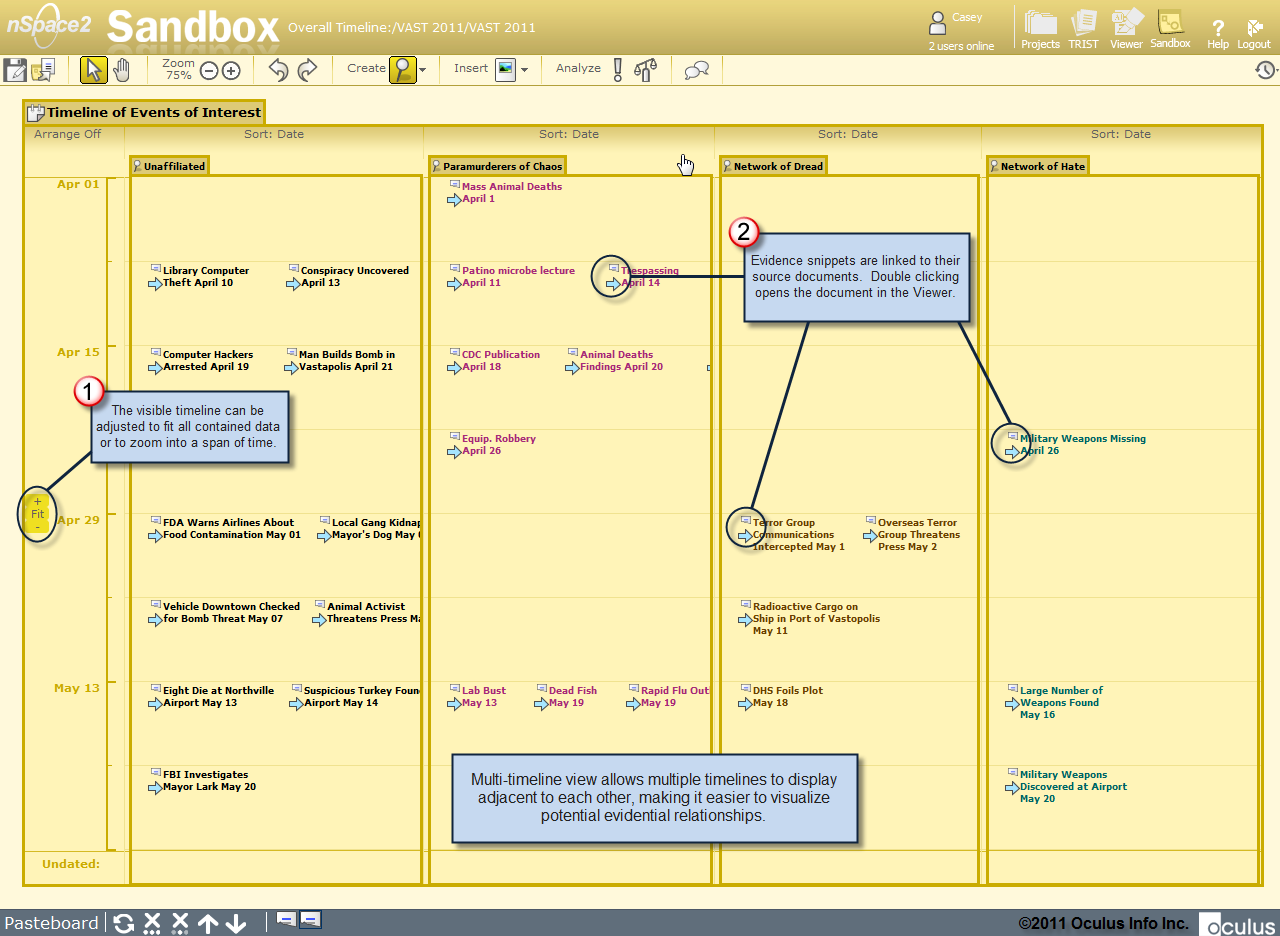1280x936 pixels.
Task: Click the zoom out minus button
Action: click(209, 70)
